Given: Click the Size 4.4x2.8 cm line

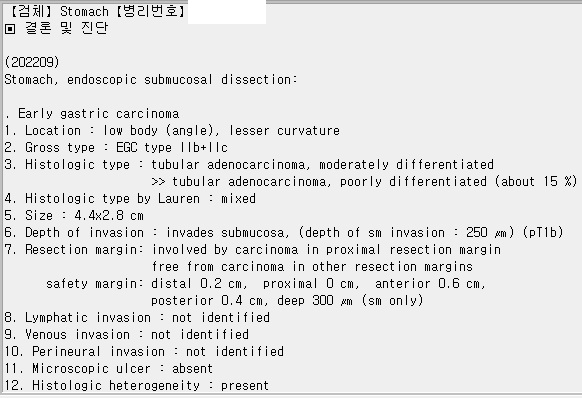Looking at the screenshot, I should [74, 216].
